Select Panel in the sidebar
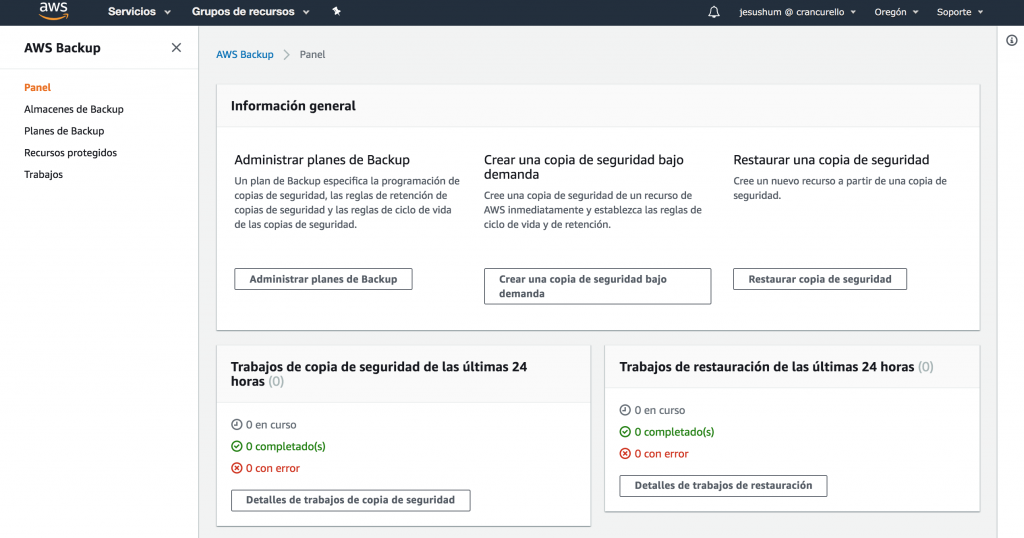 [37, 88]
